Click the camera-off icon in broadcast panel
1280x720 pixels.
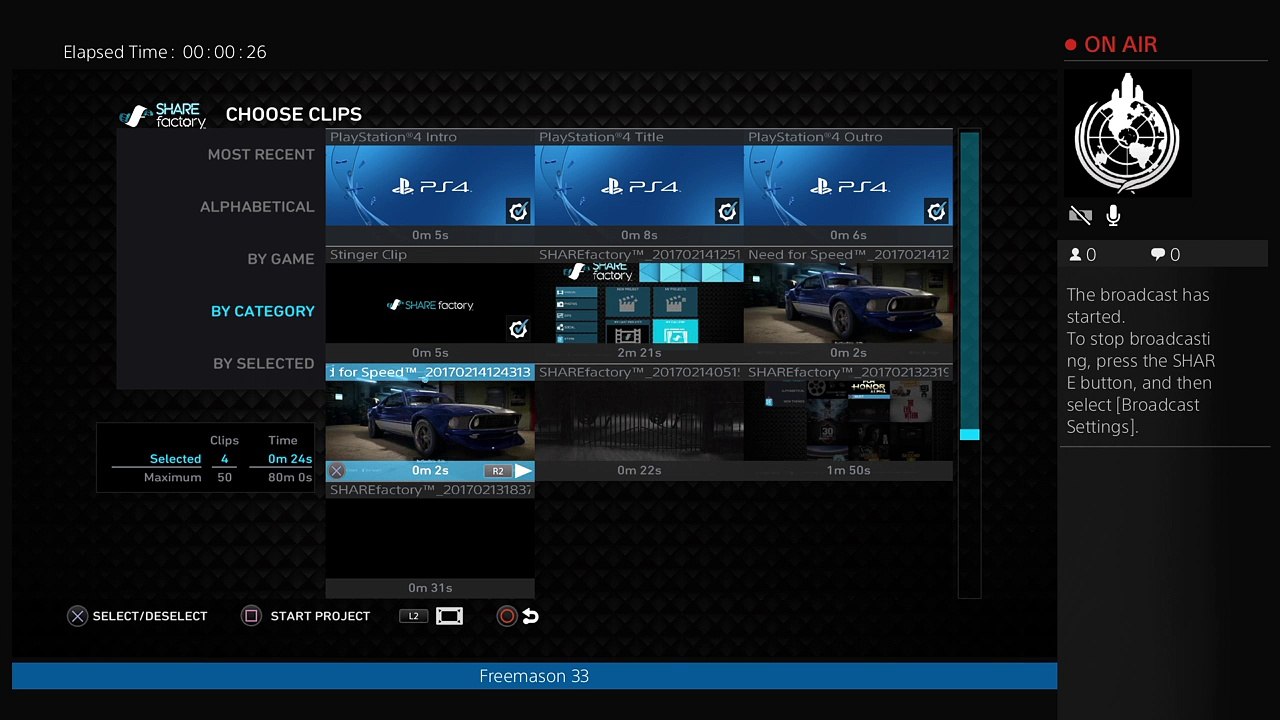pyautogui.click(x=1080, y=215)
